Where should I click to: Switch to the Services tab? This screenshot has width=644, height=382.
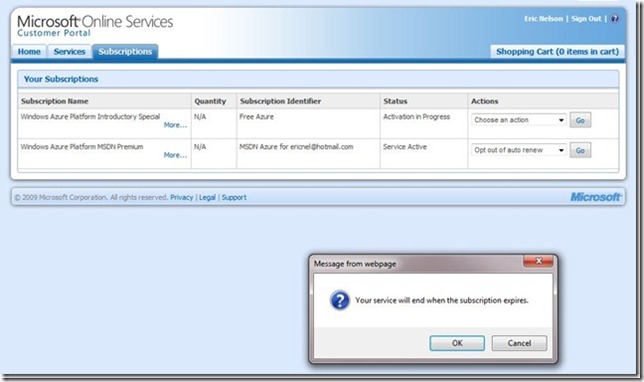coord(69,52)
